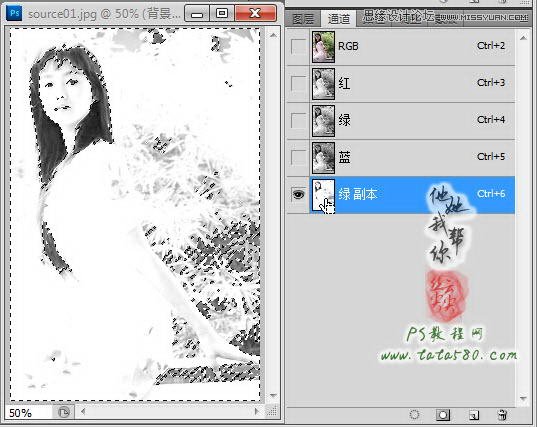Click the Photoshop Ps document icon
Viewport: 537px width, 427px height.
pos(14,14)
